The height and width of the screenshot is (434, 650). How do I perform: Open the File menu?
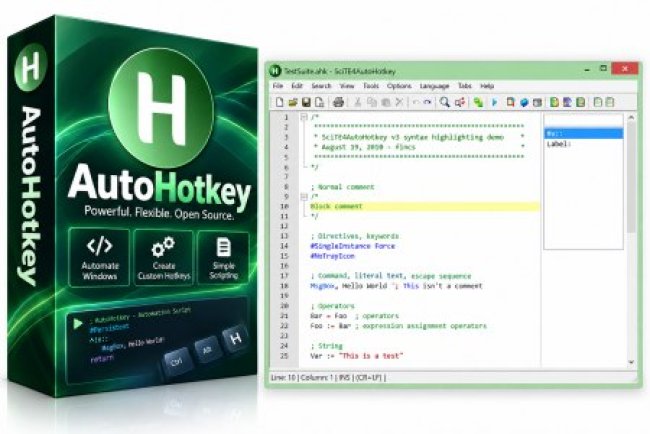click(x=278, y=86)
